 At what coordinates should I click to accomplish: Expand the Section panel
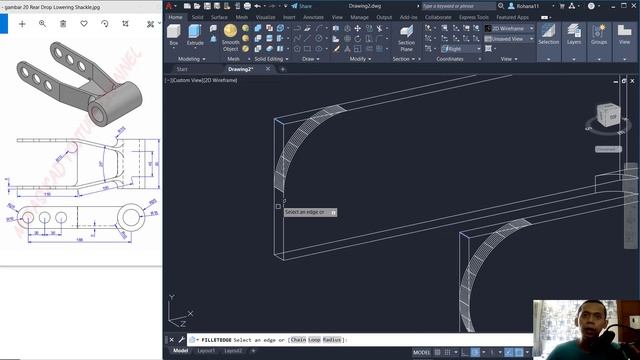coord(404,59)
